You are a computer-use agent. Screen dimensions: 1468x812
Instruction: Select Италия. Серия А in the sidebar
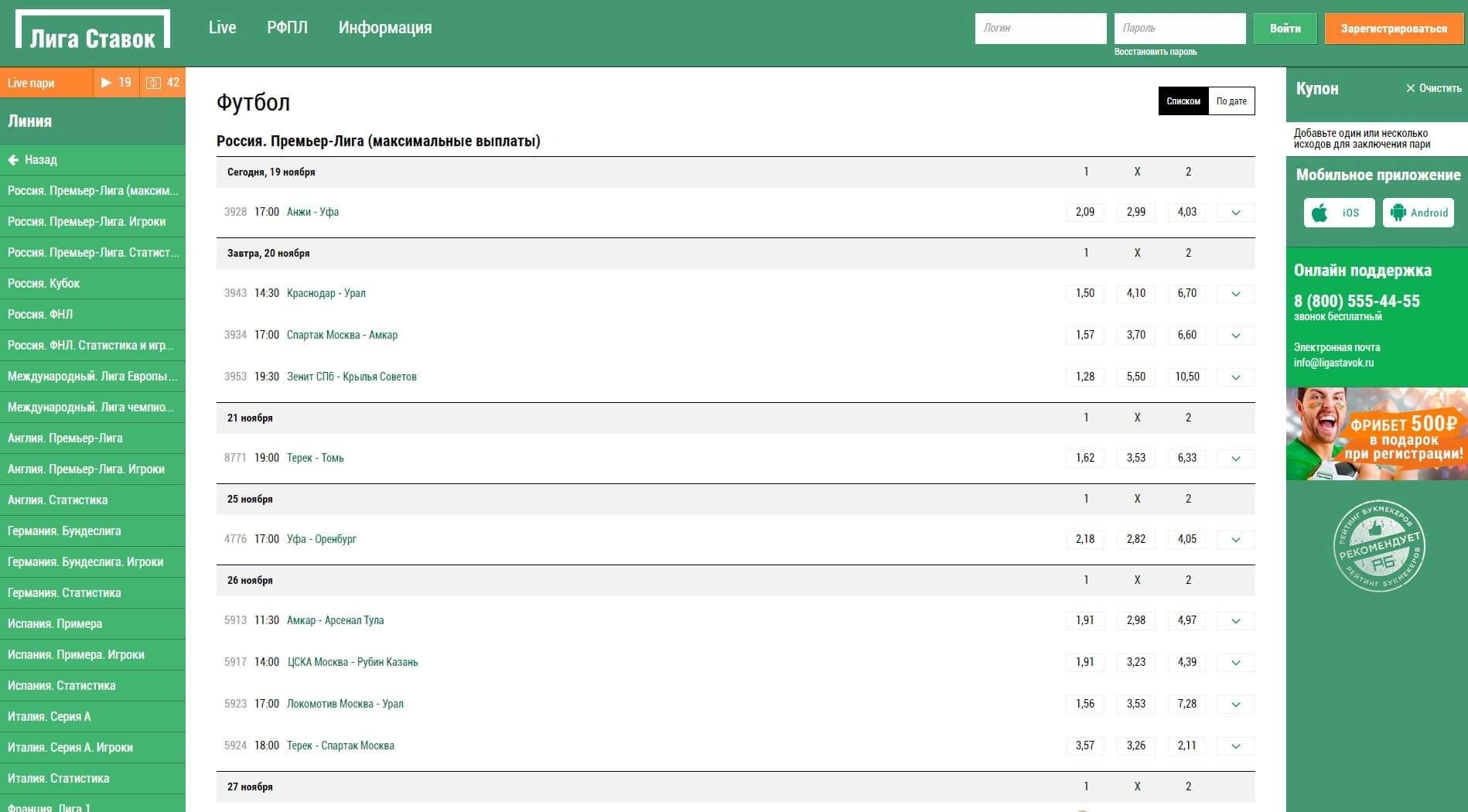coord(93,717)
